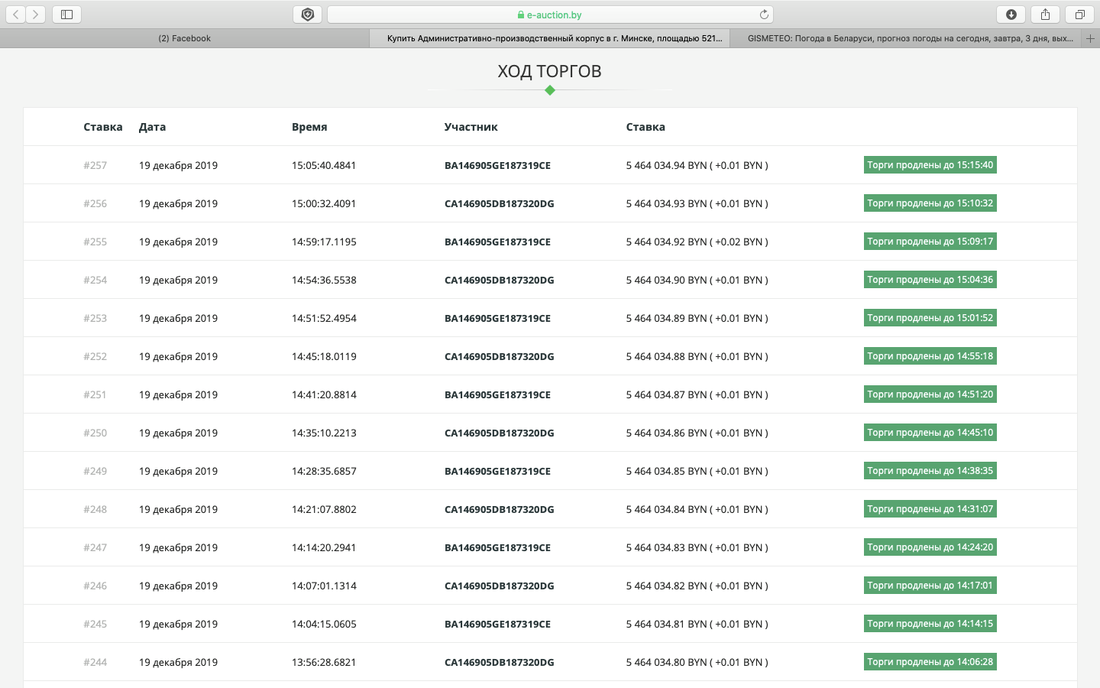1100x688 pixels.
Task: Click participant CA146905DB187320DG in row #256
Action: (499, 203)
